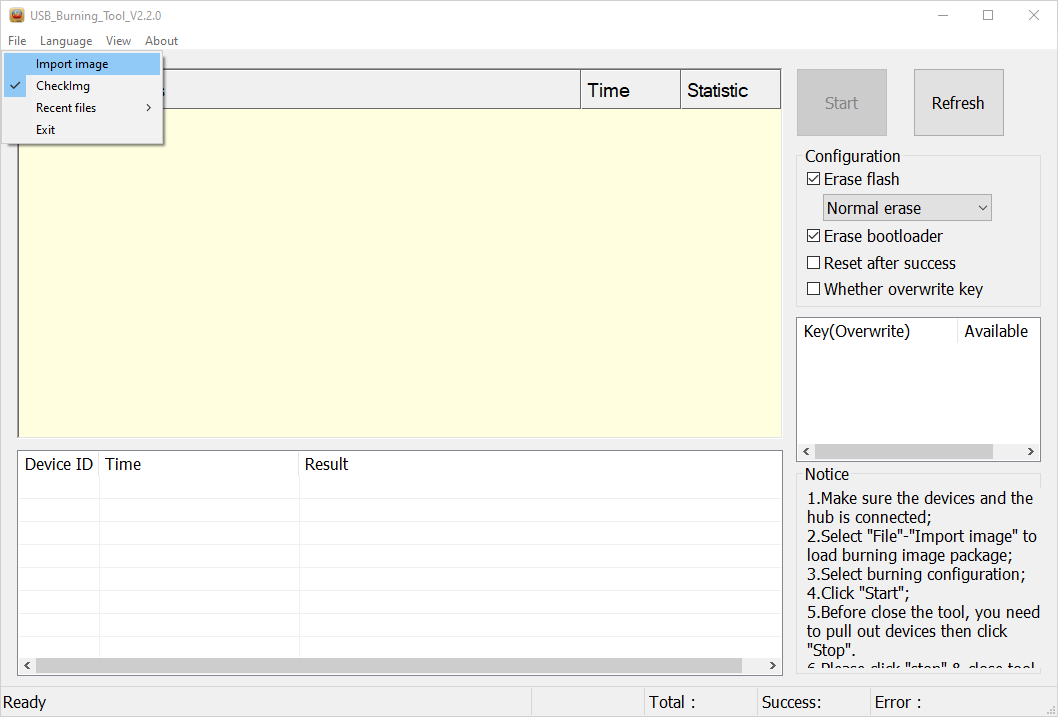
Task: Expand the Recent files submenu
Action: click(82, 108)
